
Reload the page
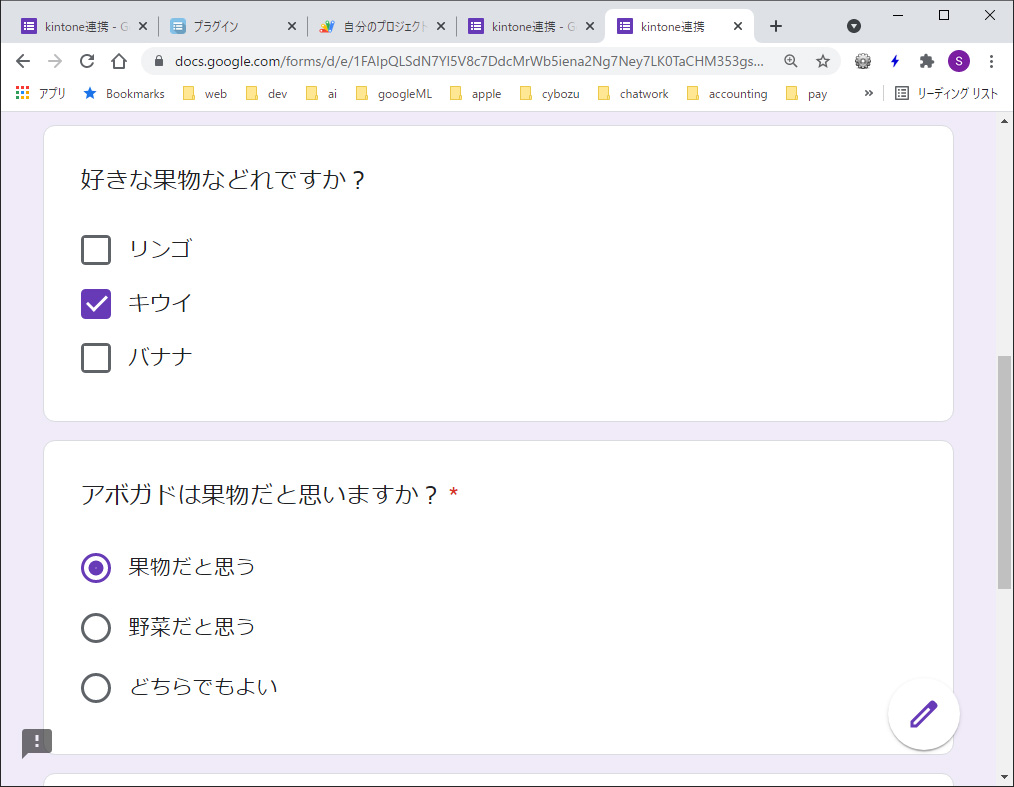click(x=87, y=61)
